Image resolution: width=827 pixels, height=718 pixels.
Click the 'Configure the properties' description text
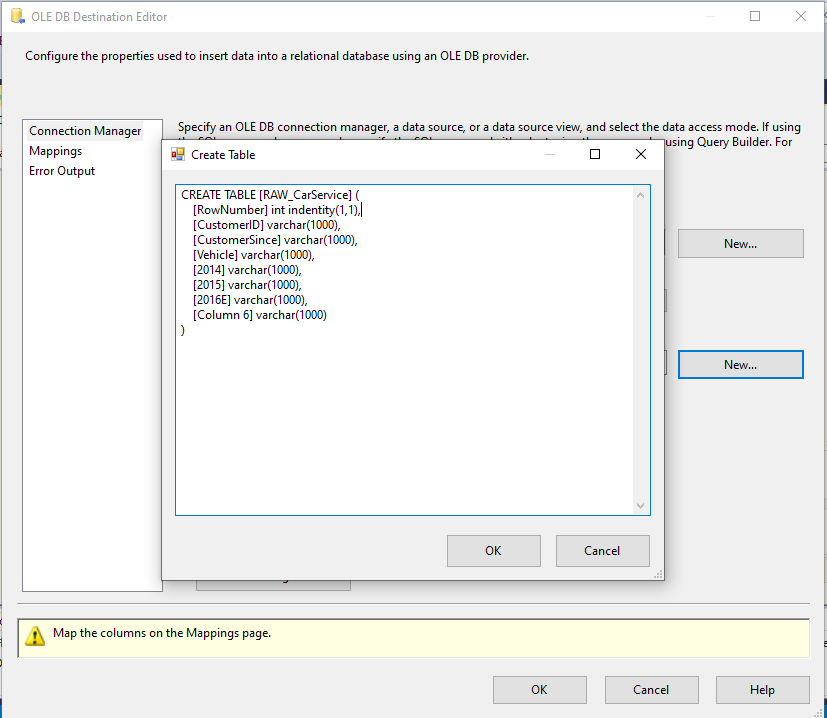click(277, 56)
